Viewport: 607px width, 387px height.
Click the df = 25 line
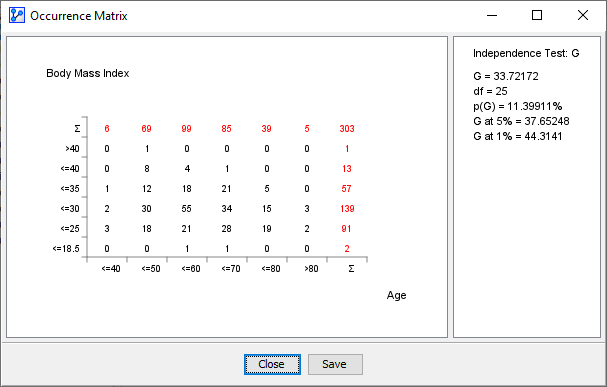tap(490, 91)
